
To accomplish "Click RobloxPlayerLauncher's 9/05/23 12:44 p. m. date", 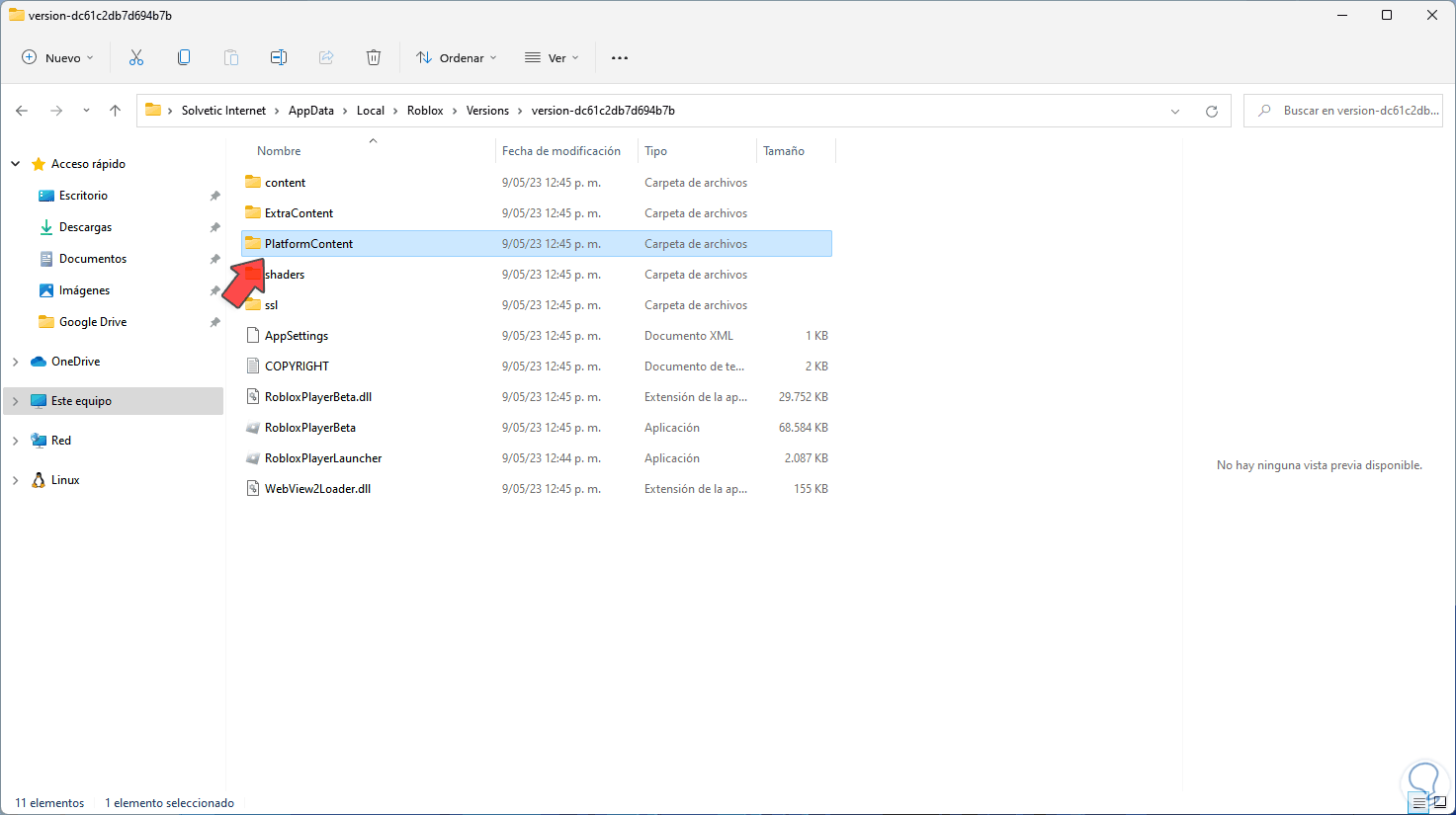I will tap(552, 458).
